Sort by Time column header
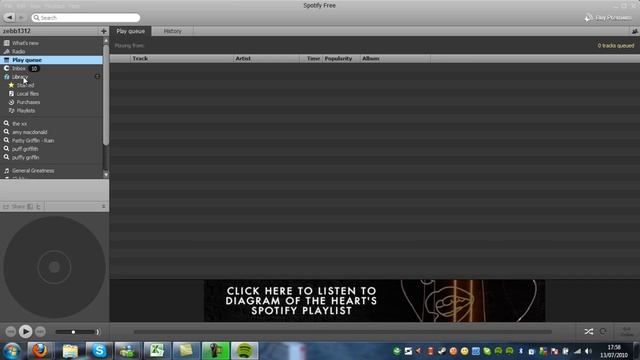This screenshot has width=640, height=360. click(311, 59)
